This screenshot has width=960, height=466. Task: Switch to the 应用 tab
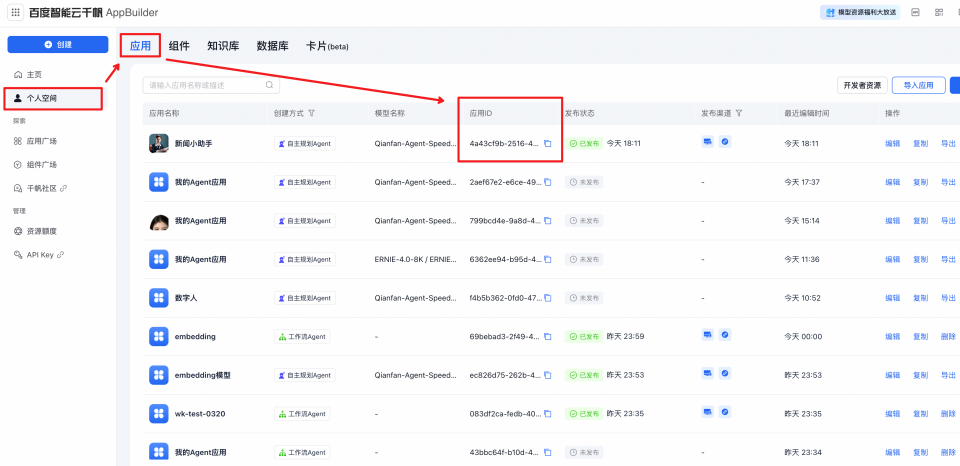tap(140, 46)
